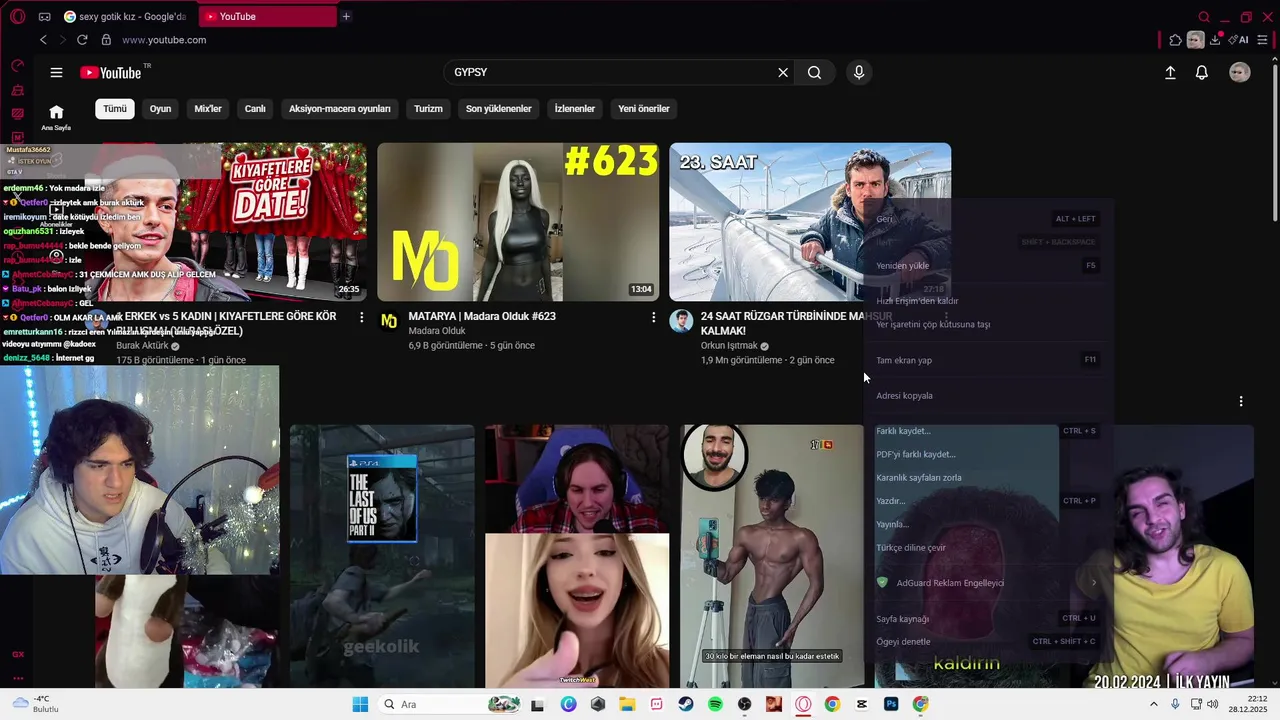
Task: Switch to the Google search tab
Action: 127,16
